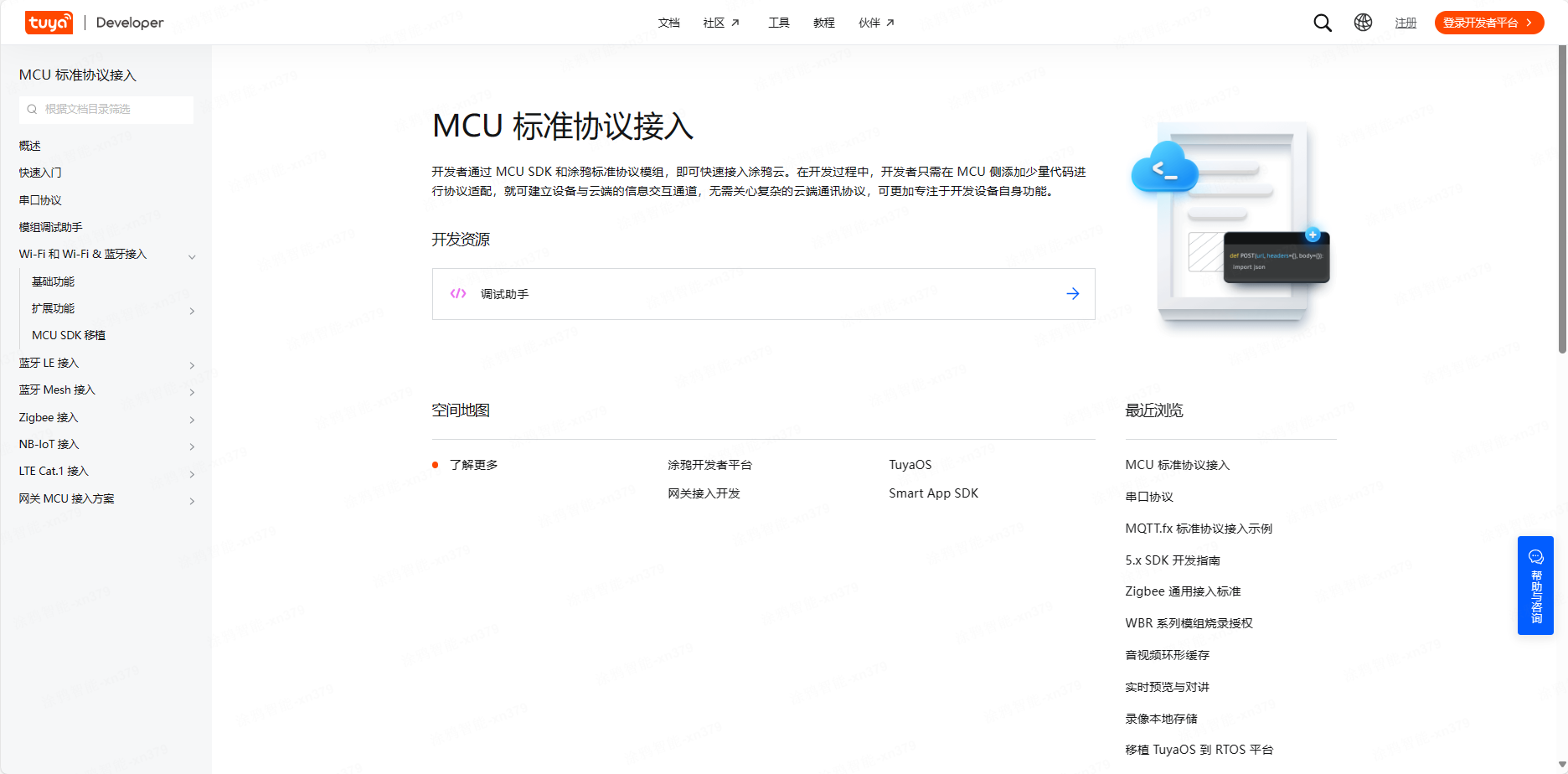Open recent item MCU 标准协议接入
This screenshot has height=774, width=1568.
coord(1178,465)
